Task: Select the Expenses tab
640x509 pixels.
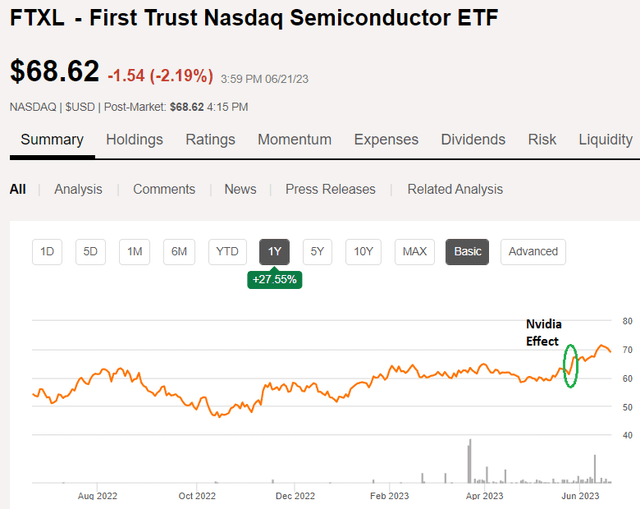Action: coord(386,140)
